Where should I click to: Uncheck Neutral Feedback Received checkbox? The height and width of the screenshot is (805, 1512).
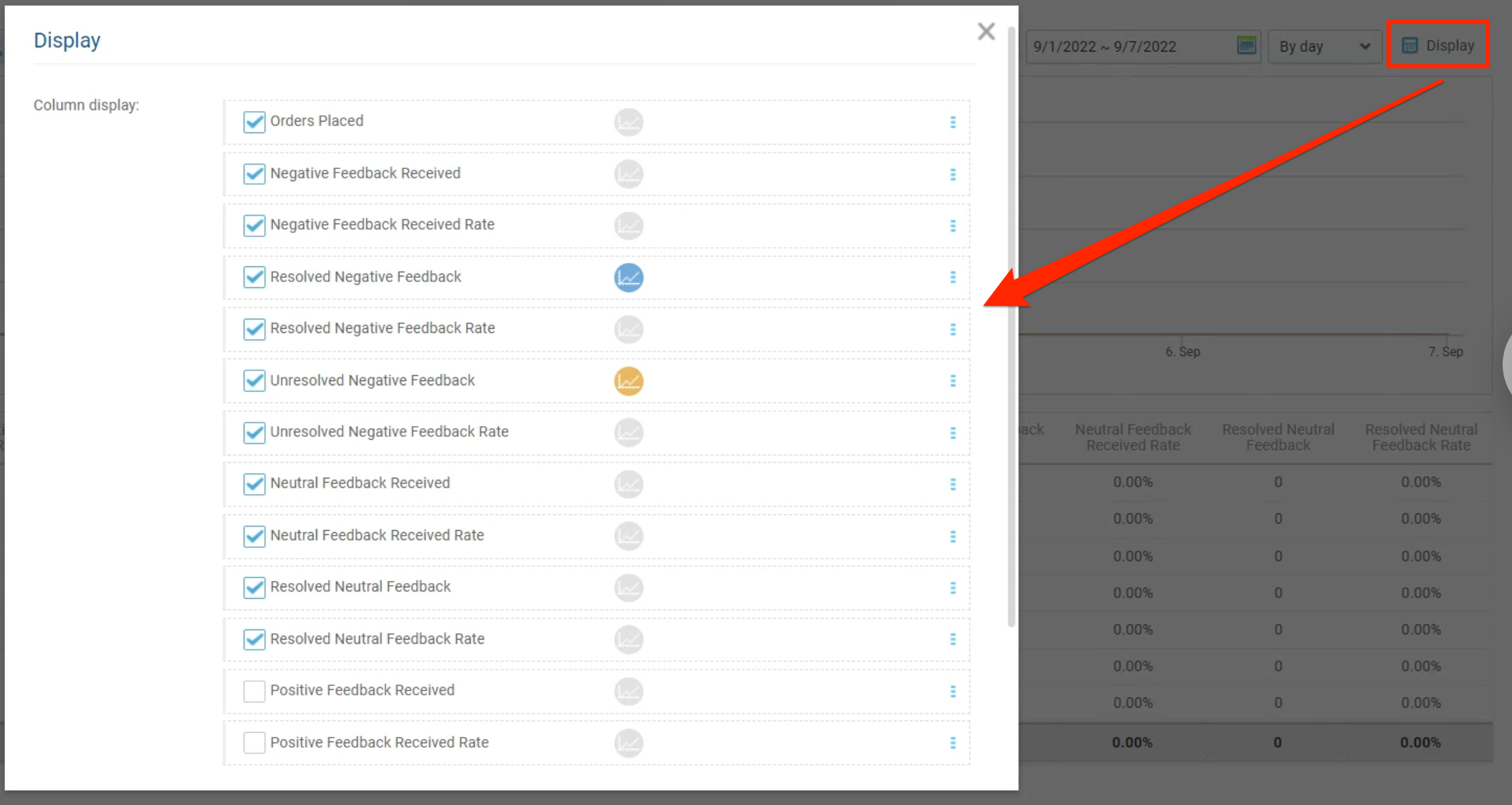pyautogui.click(x=254, y=484)
